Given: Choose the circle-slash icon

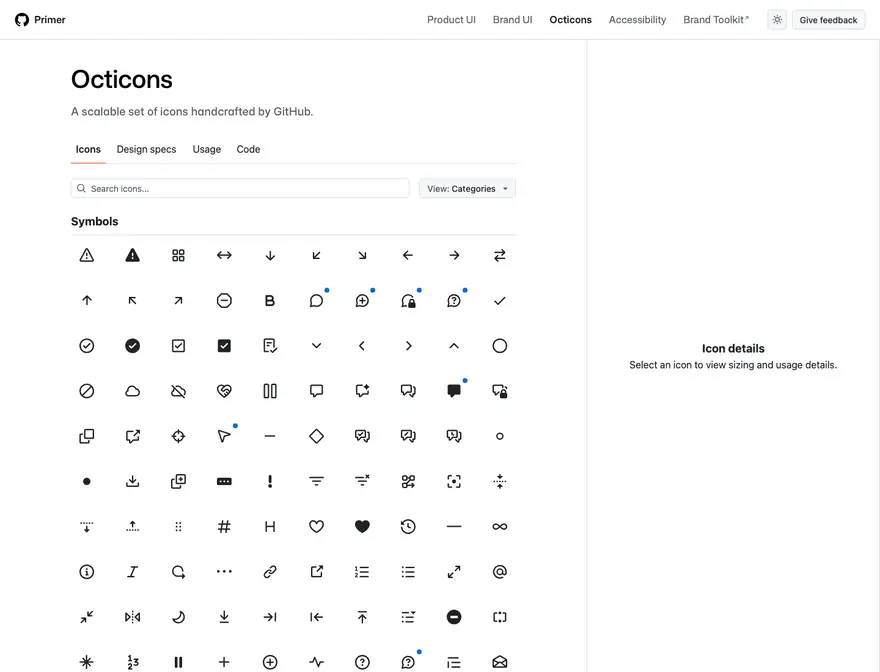Looking at the screenshot, I should point(86,391).
